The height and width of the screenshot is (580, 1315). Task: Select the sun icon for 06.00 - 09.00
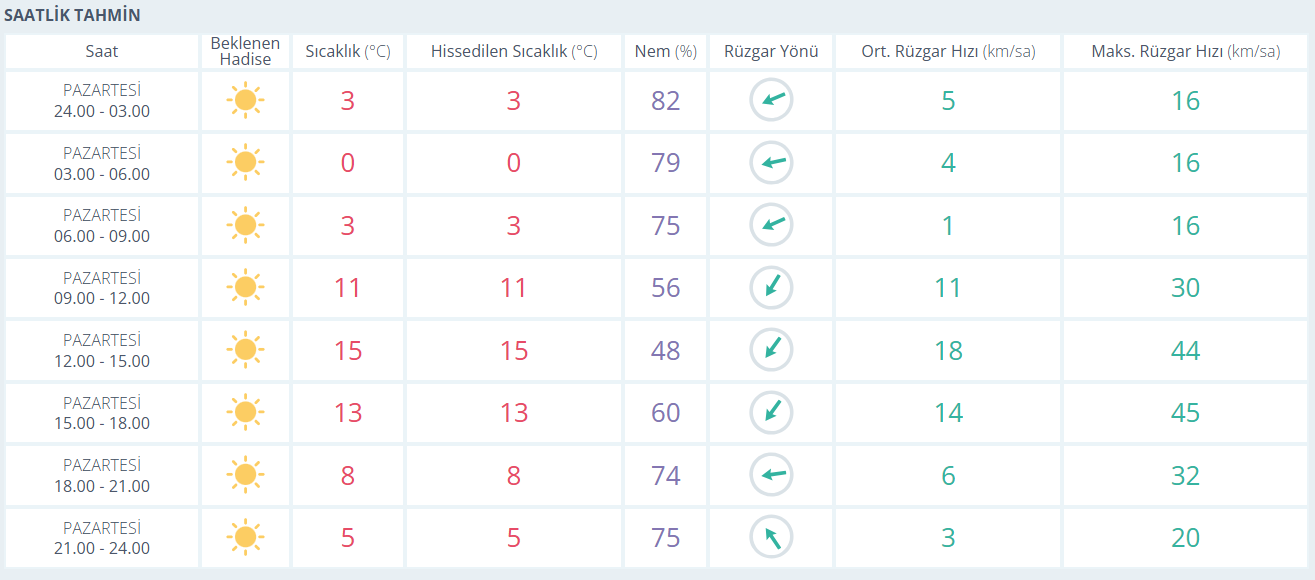pos(245,225)
